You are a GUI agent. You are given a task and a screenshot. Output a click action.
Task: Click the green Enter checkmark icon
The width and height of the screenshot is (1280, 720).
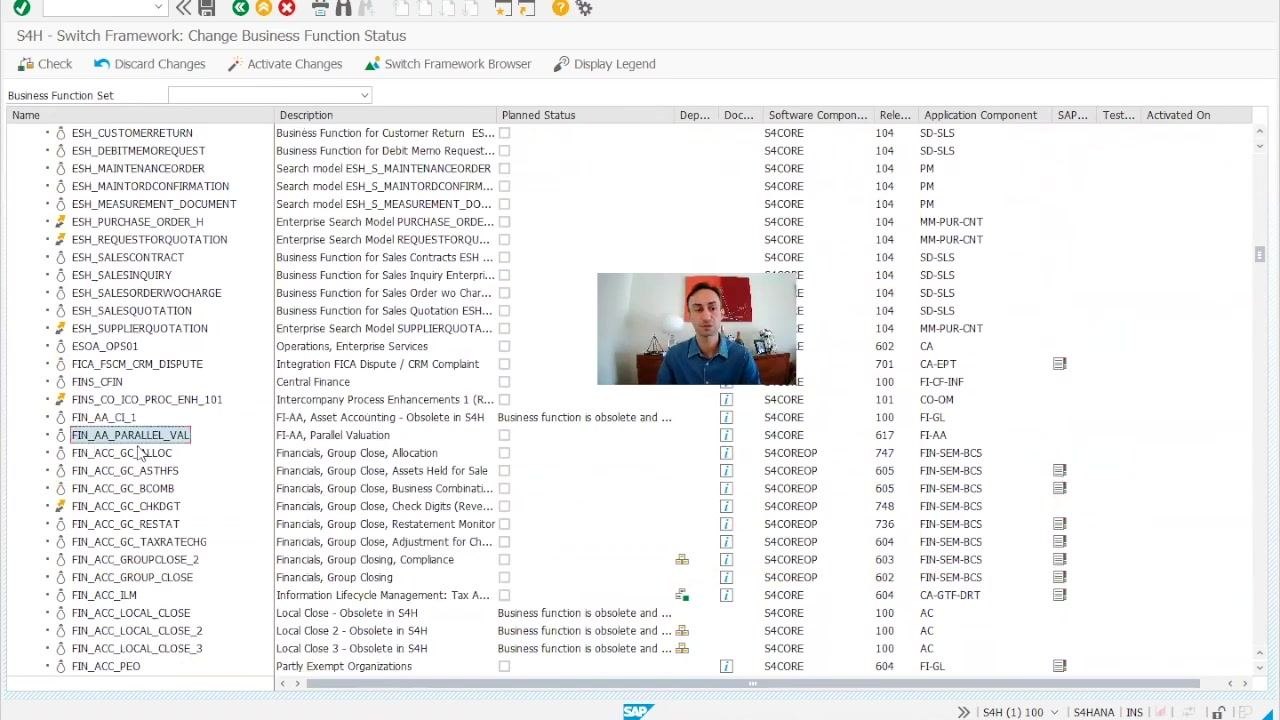coord(22,8)
